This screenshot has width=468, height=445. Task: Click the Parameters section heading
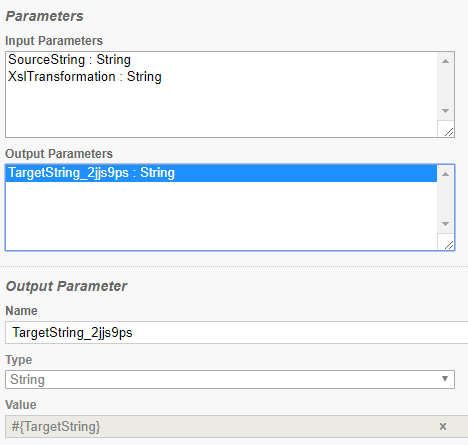click(44, 16)
